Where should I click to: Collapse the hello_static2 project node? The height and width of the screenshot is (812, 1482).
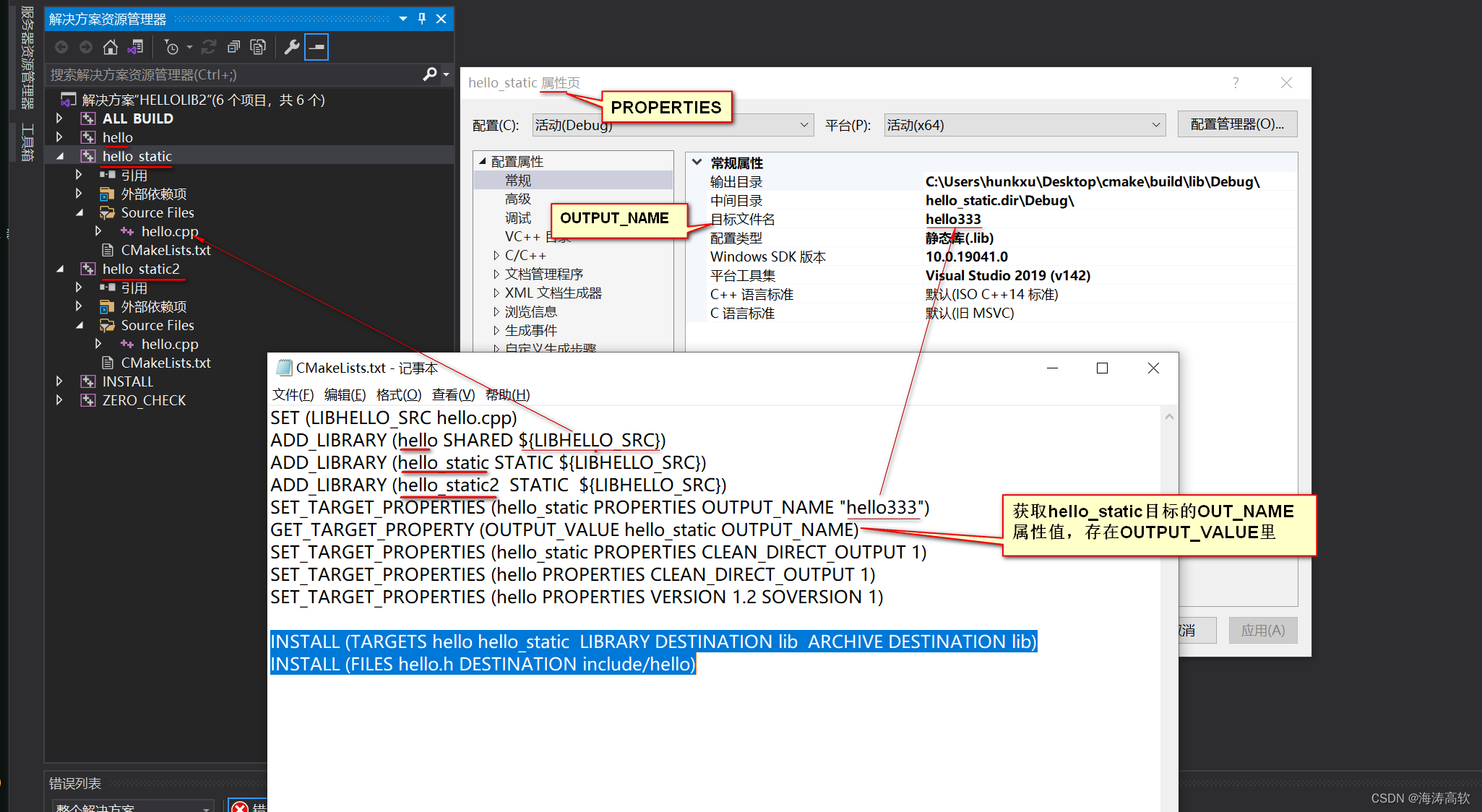click(x=60, y=269)
